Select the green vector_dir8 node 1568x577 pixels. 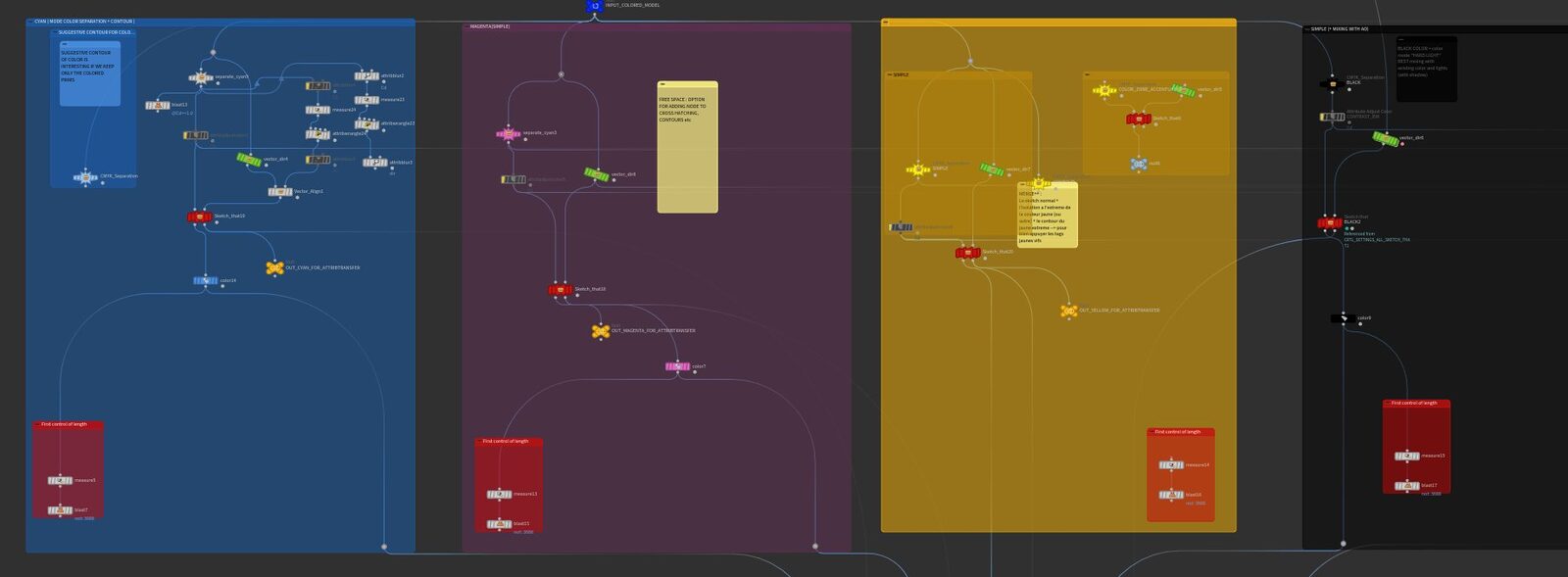coord(597,174)
